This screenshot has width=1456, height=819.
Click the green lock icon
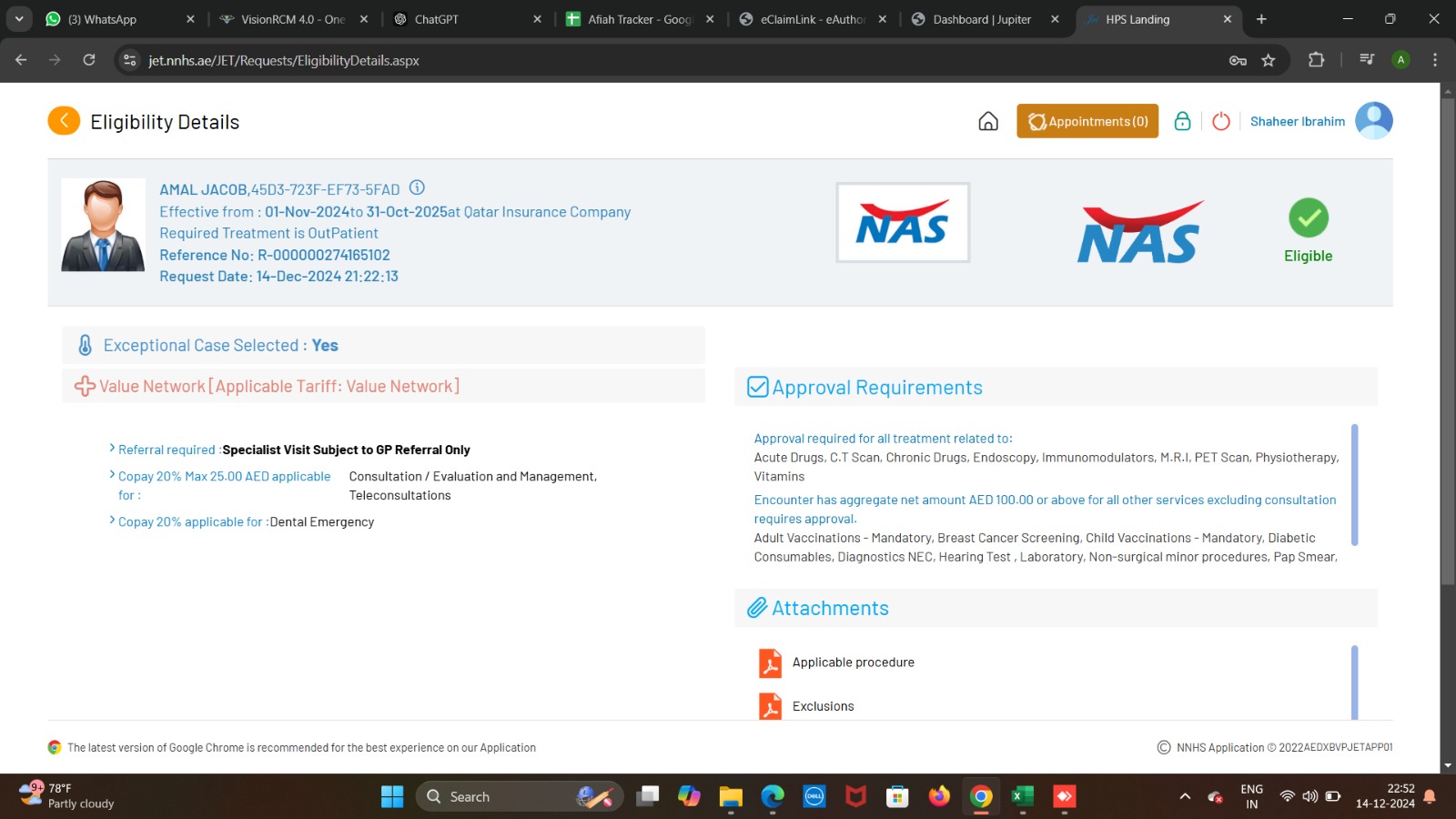1182,121
